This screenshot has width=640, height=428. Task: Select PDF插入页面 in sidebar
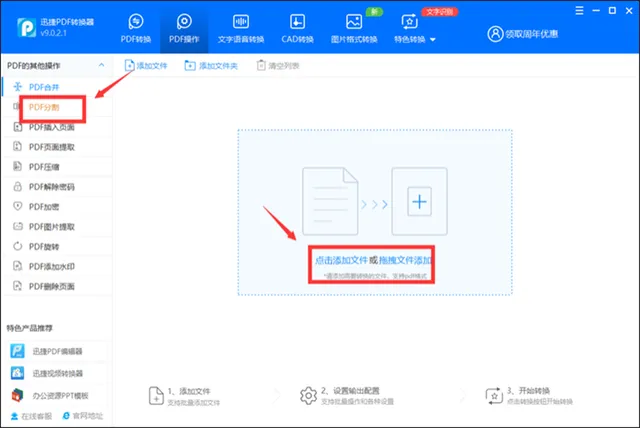(57, 127)
